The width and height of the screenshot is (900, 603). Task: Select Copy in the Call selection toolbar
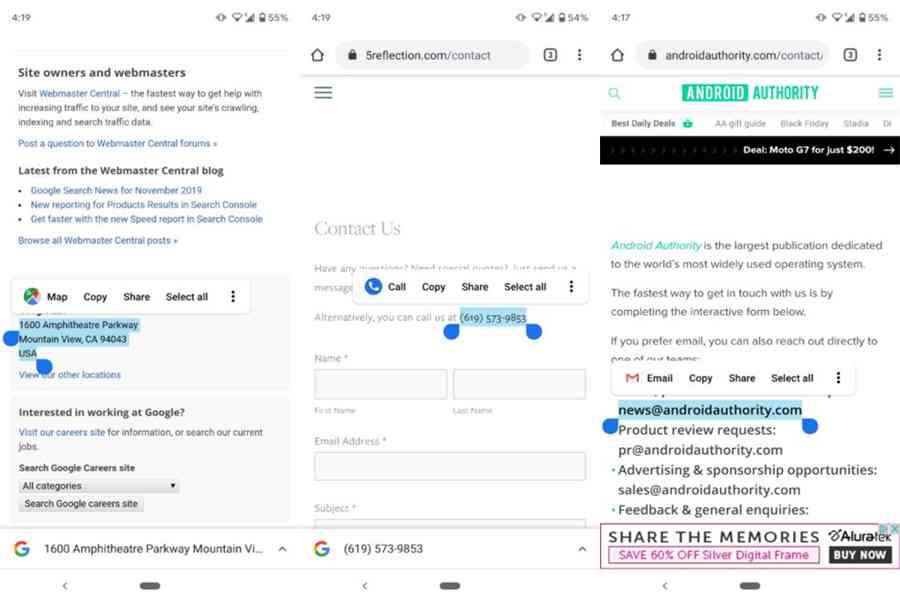click(433, 287)
